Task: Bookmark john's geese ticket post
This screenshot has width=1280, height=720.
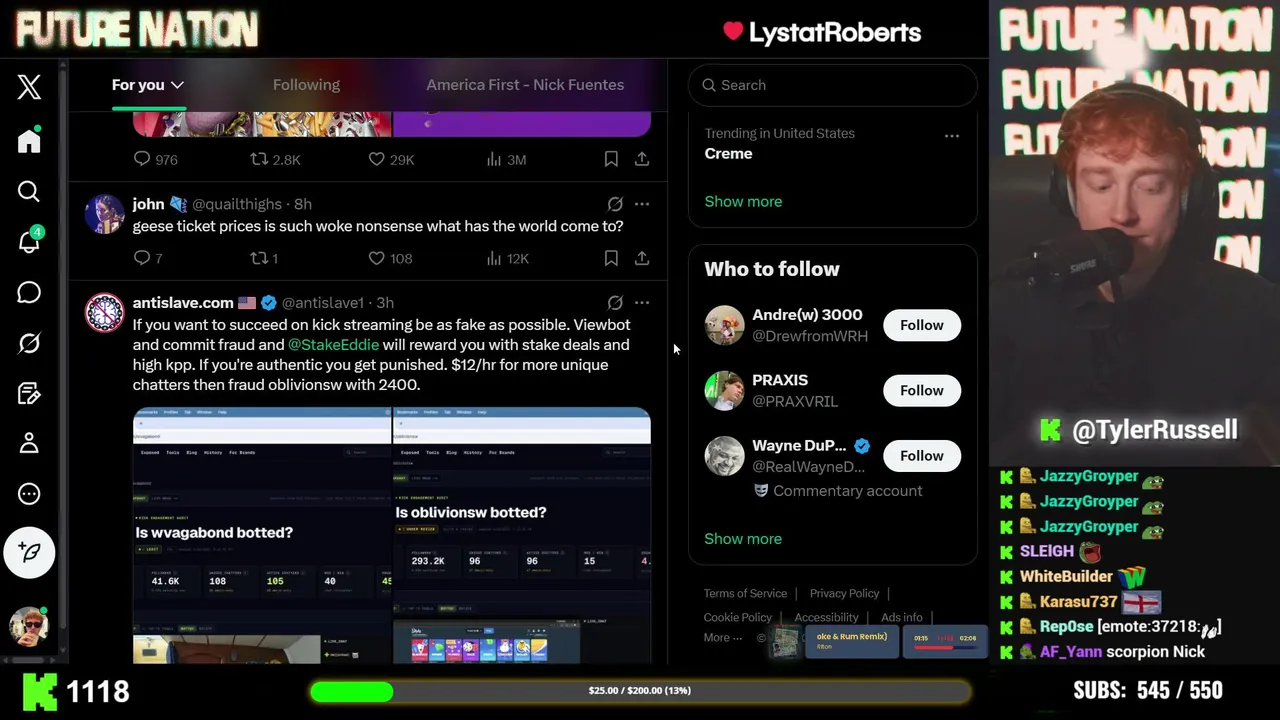Action: coord(611,258)
